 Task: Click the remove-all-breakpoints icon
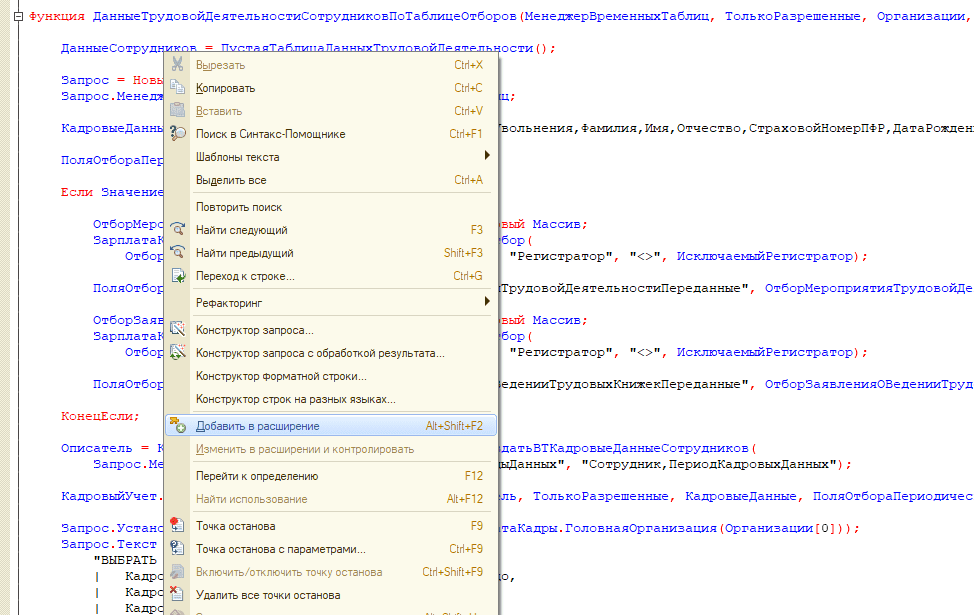(178, 594)
